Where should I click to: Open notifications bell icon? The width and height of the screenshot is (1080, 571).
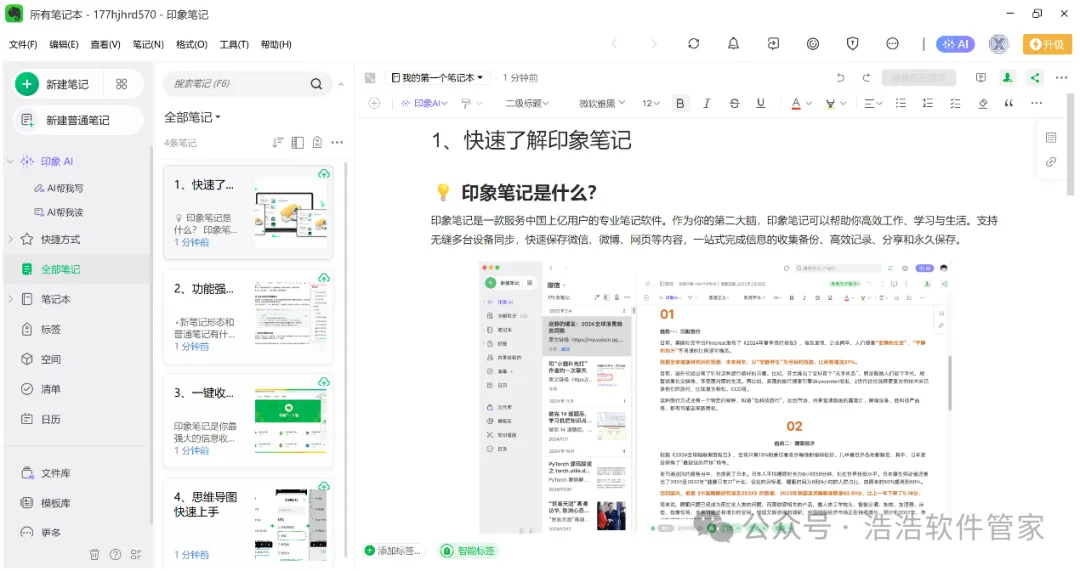point(734,44)
